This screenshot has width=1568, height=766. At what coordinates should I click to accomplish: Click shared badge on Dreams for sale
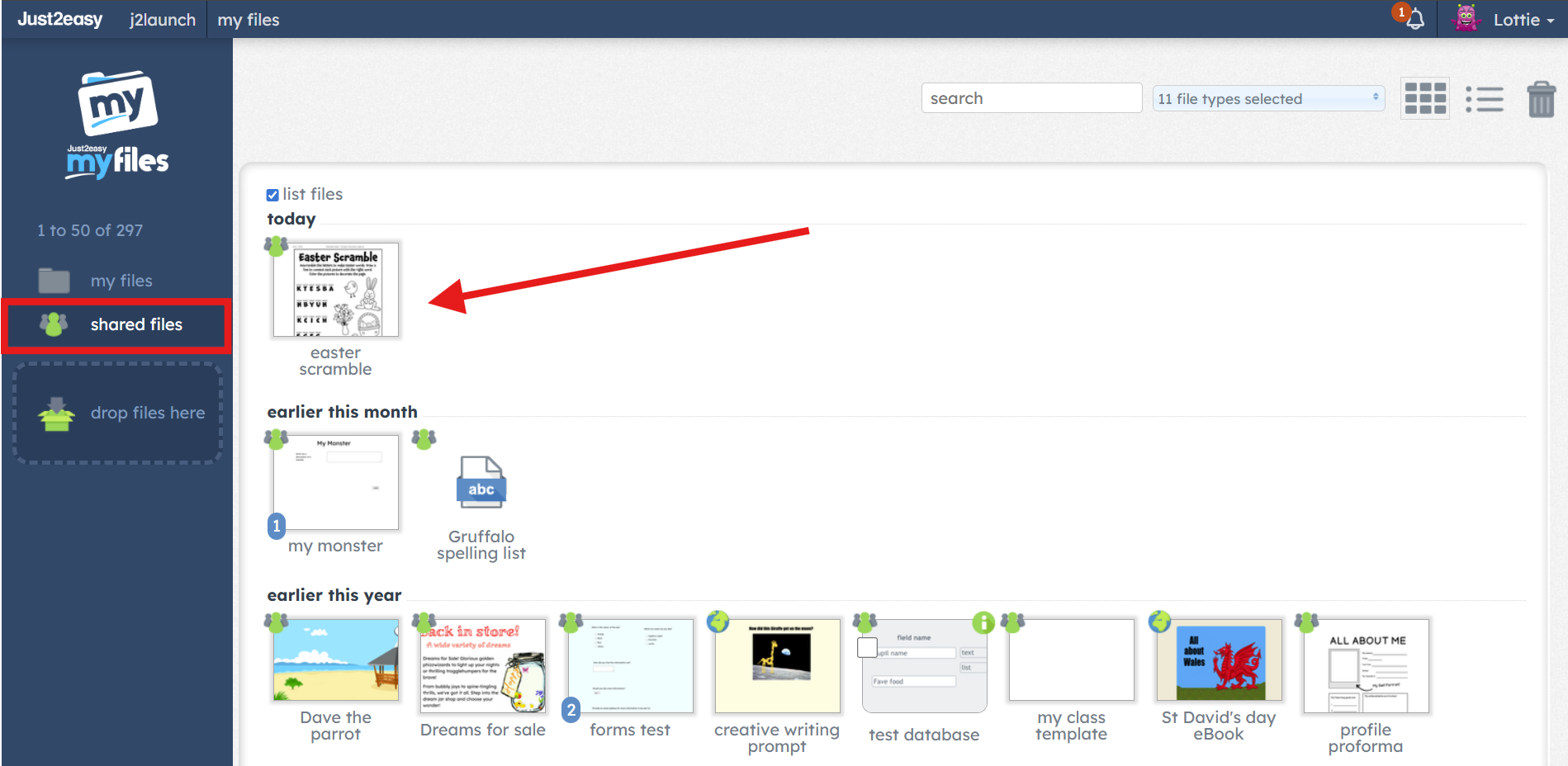pos(424,622)
